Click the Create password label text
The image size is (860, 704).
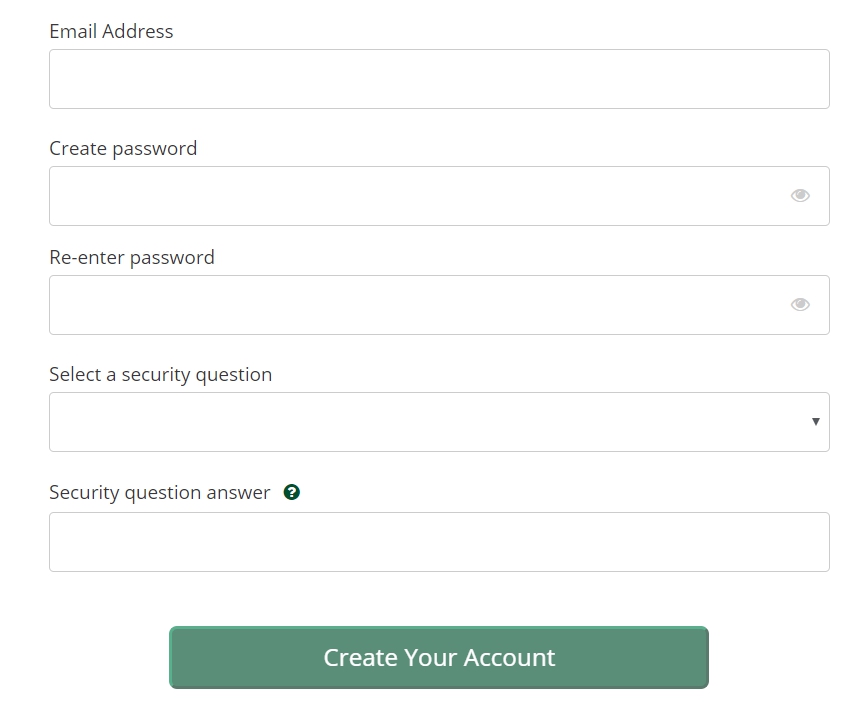123,149
